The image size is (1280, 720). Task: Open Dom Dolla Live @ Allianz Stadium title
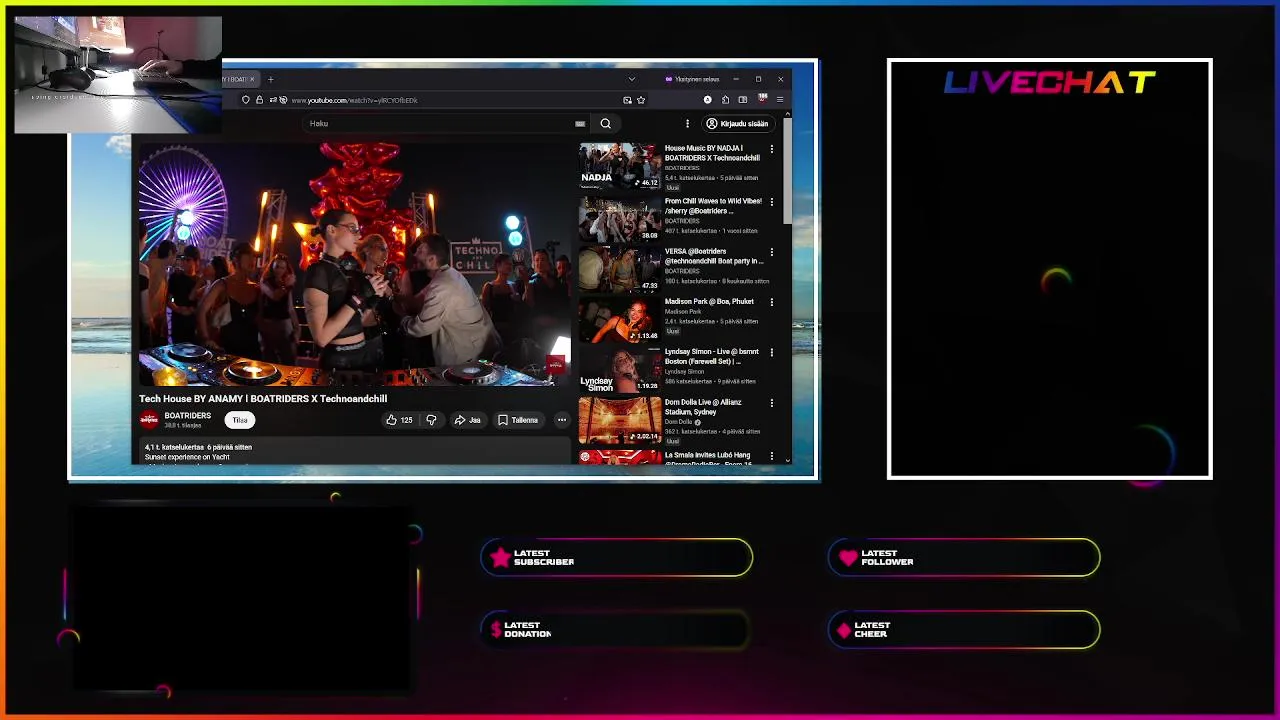click(x=703, y=407)
